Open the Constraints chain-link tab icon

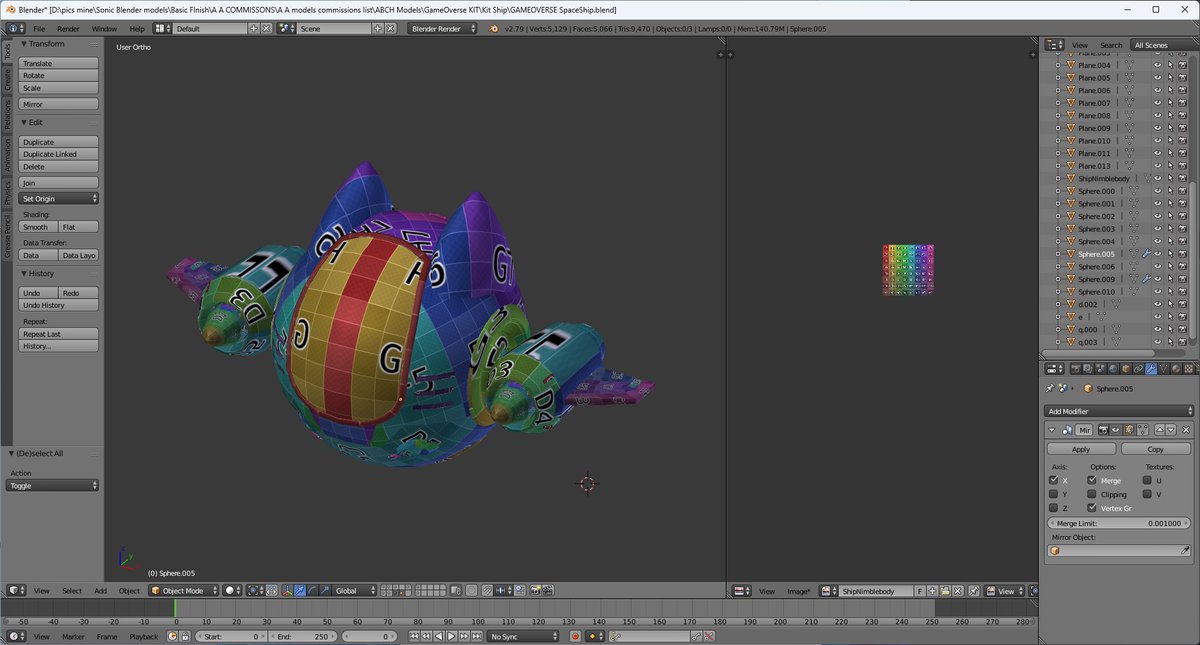point(1138,369)
